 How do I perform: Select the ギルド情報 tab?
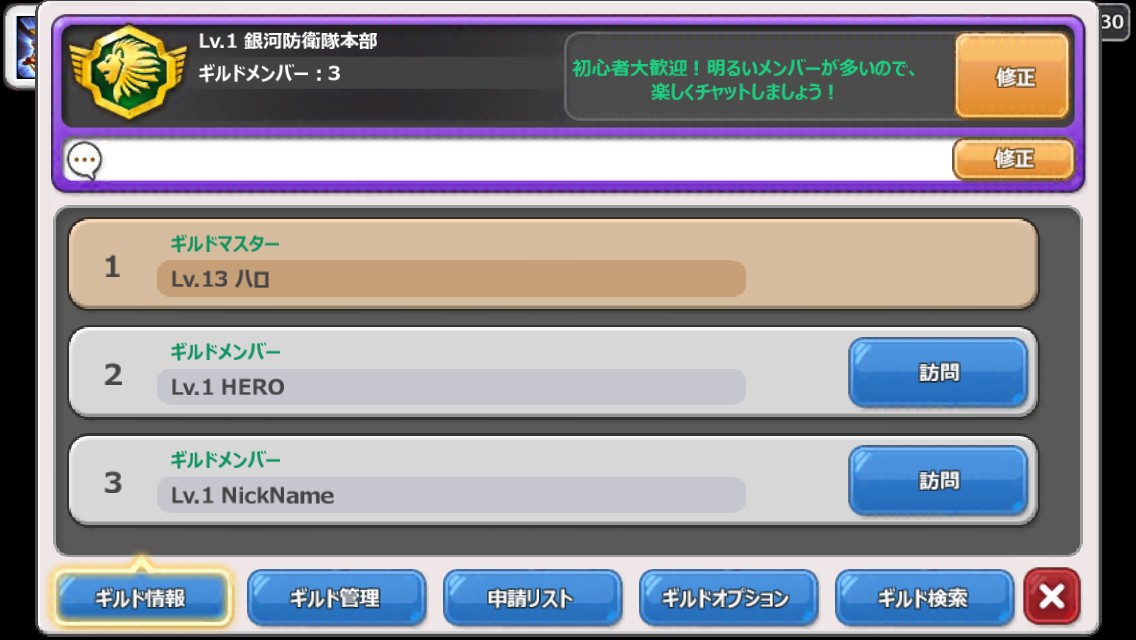pos(142,598)
